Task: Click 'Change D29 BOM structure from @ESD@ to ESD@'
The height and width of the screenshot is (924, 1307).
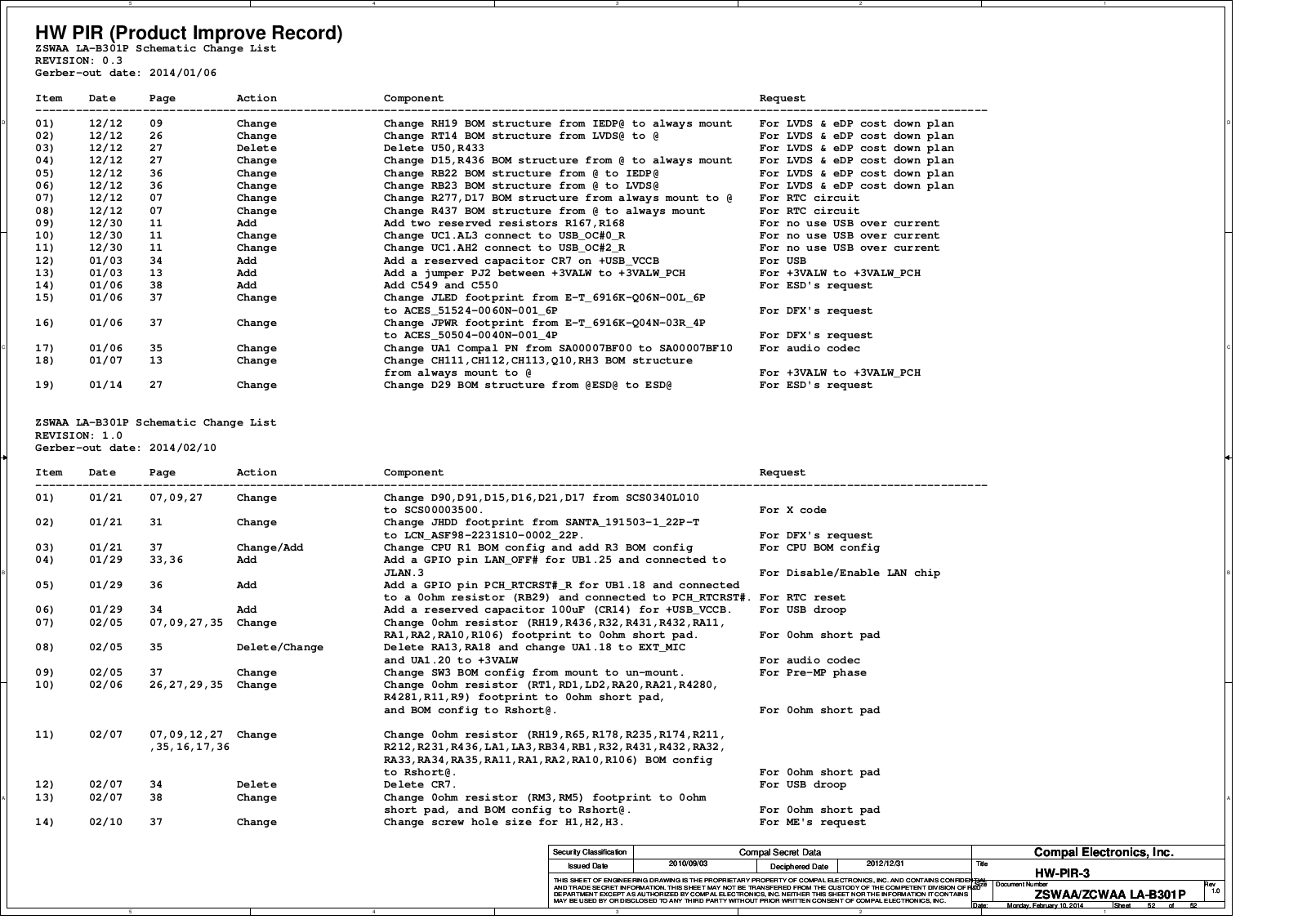Action: point(528,385)
